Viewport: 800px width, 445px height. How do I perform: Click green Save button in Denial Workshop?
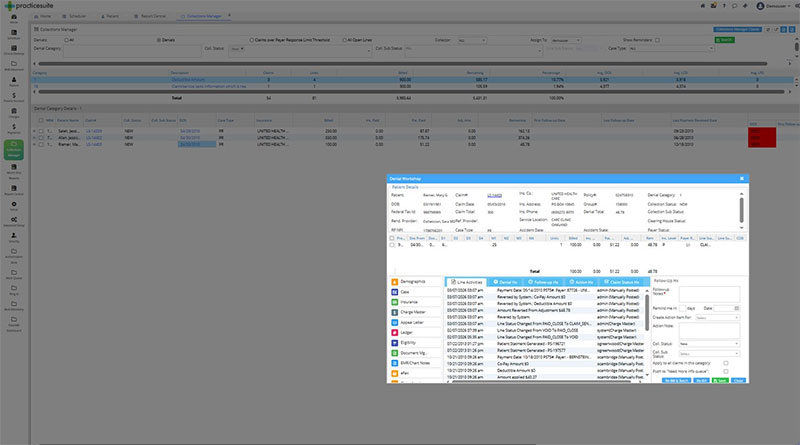click(x=720, y=381)
